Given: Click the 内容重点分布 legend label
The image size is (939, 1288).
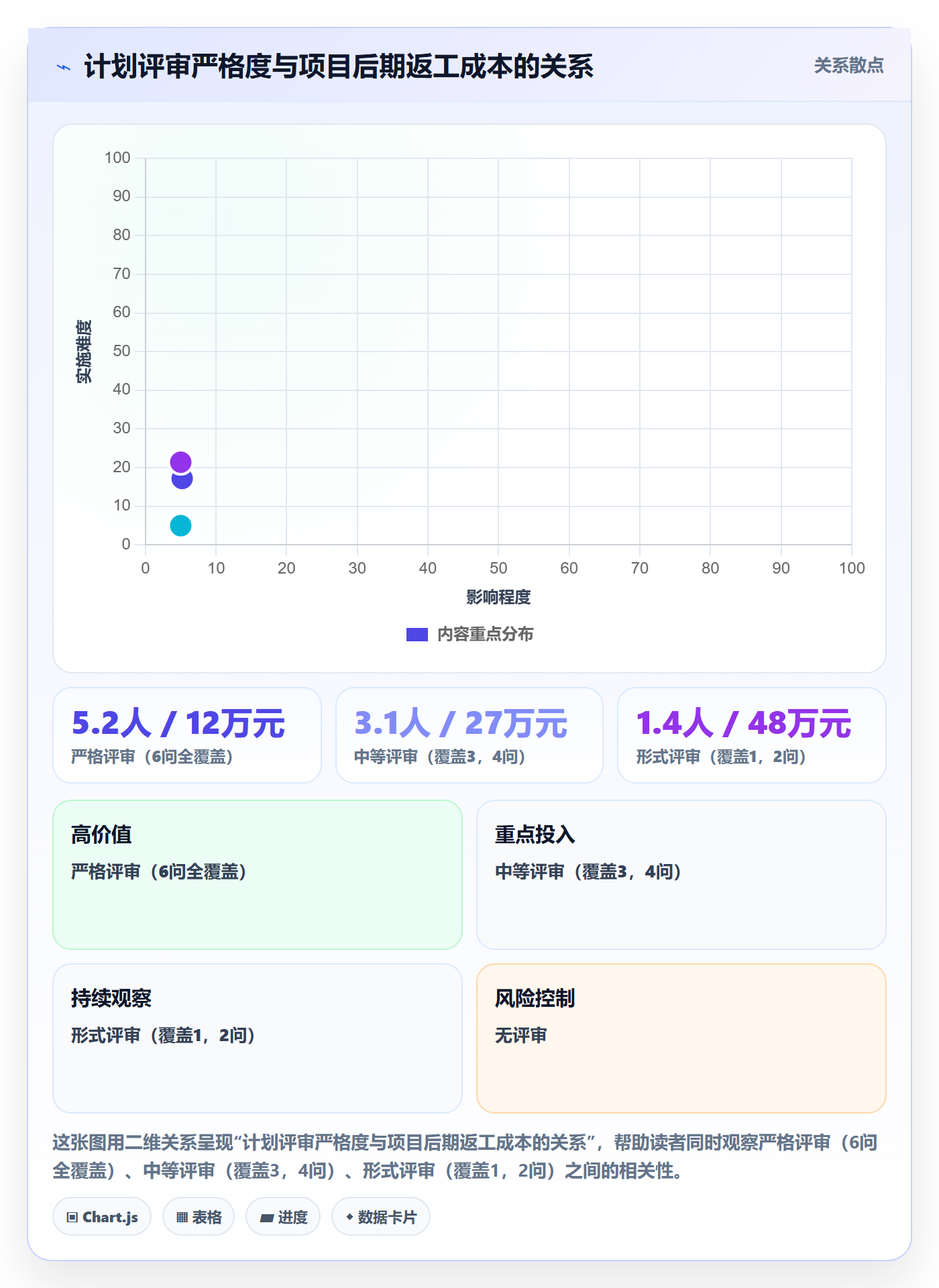Looking at the screenshot, I should click(x=485, y=635).
